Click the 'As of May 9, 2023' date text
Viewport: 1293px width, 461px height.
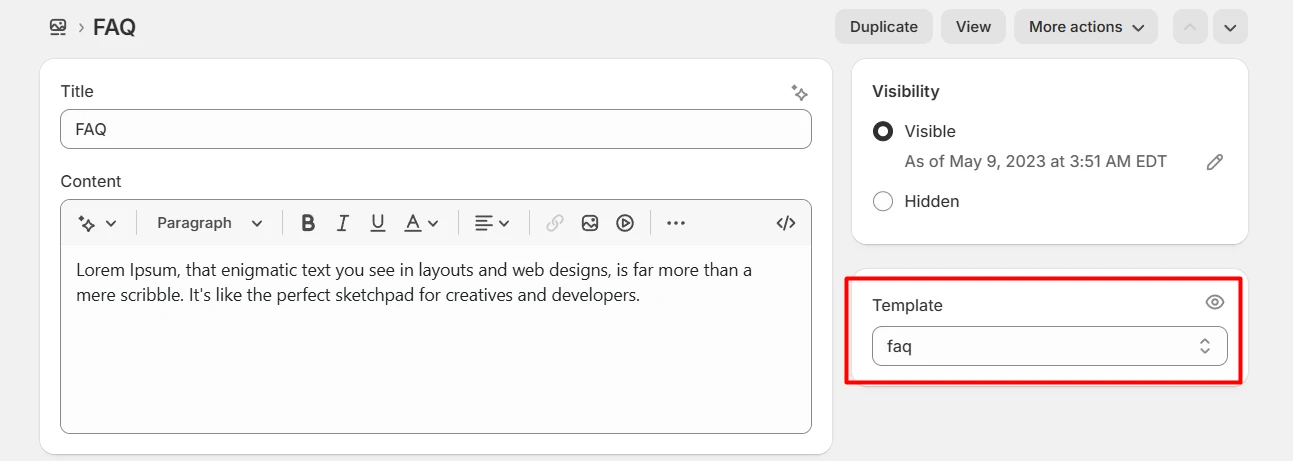click(1035, 162)
